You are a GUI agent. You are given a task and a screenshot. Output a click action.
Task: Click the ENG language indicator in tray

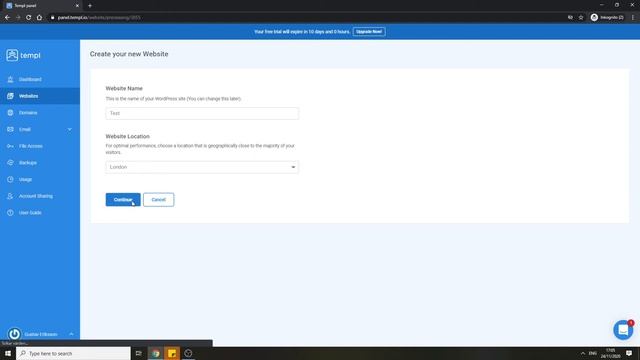(x=593, y=353)
